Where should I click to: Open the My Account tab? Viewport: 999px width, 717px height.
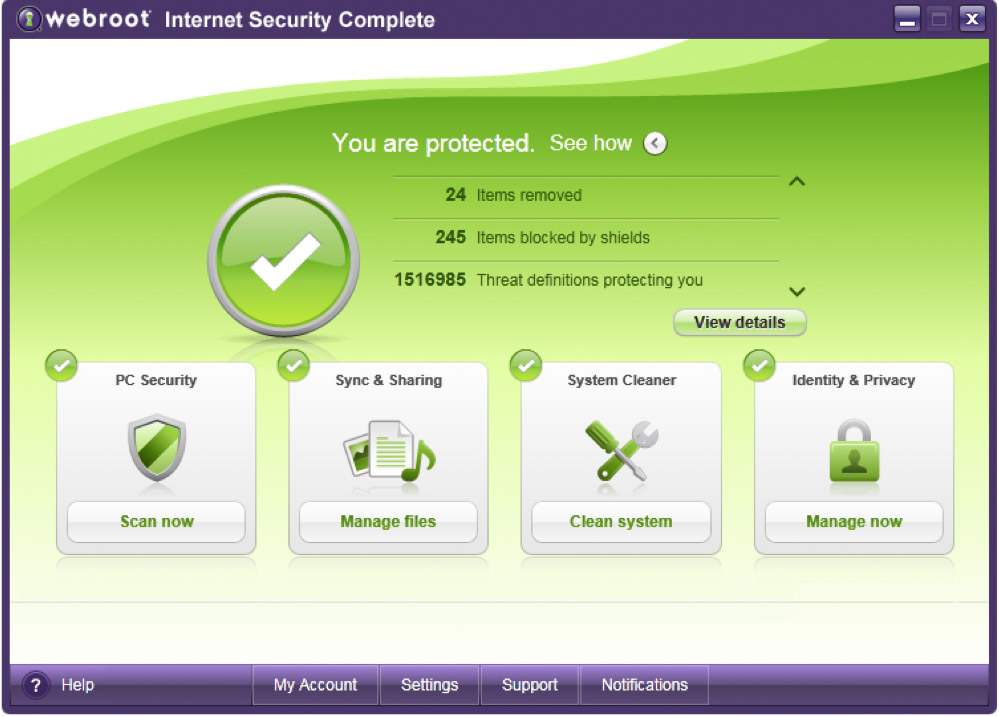coord(315,685)
